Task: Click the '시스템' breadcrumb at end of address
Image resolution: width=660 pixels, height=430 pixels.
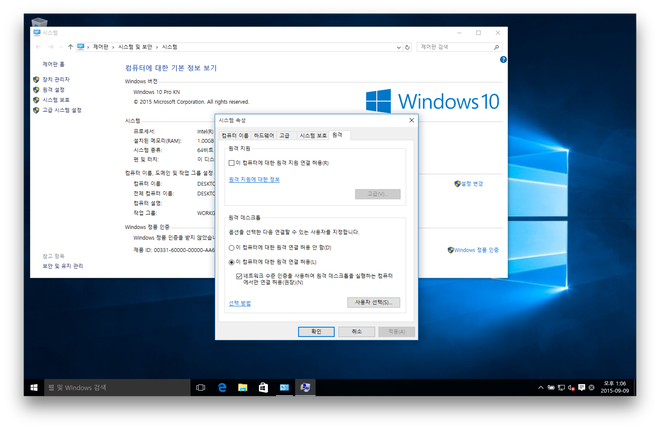Action: point(170,47)
